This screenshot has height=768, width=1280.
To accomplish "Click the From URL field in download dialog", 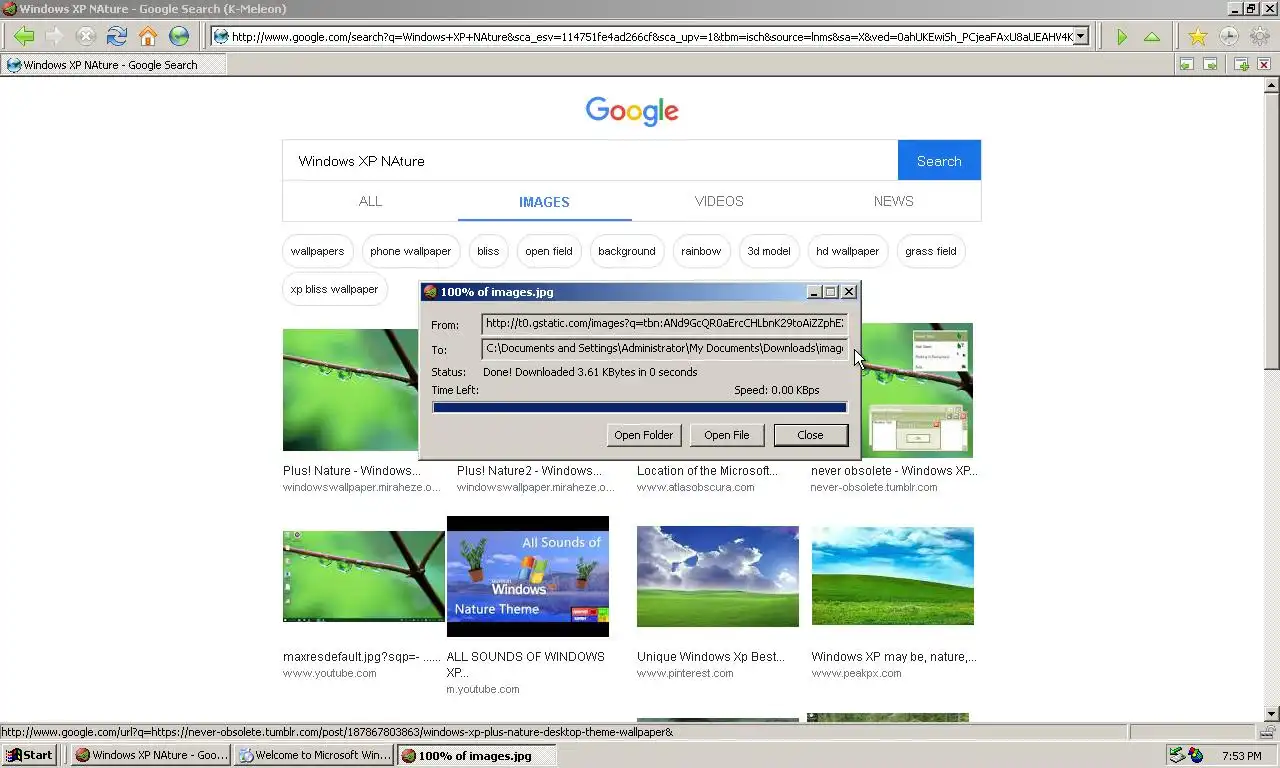I will [665, 323].
